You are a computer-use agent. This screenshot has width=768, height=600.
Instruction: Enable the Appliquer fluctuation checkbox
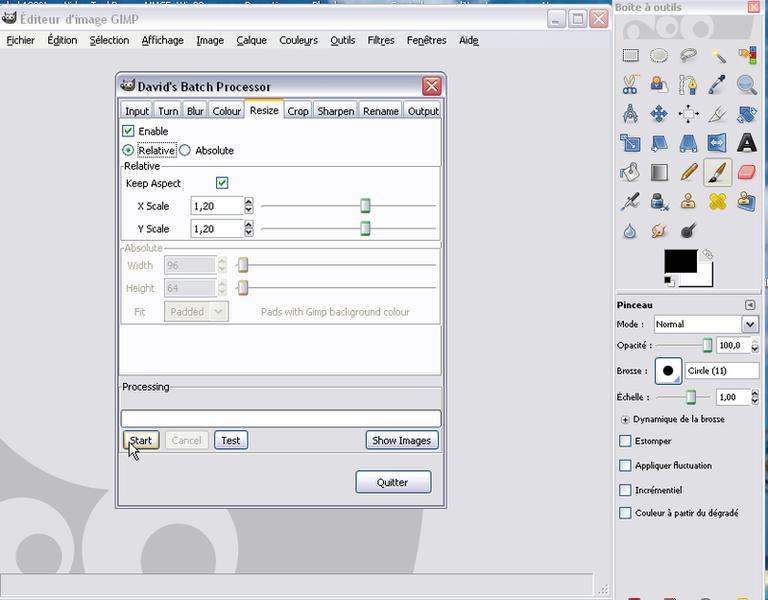pos(625,465)
